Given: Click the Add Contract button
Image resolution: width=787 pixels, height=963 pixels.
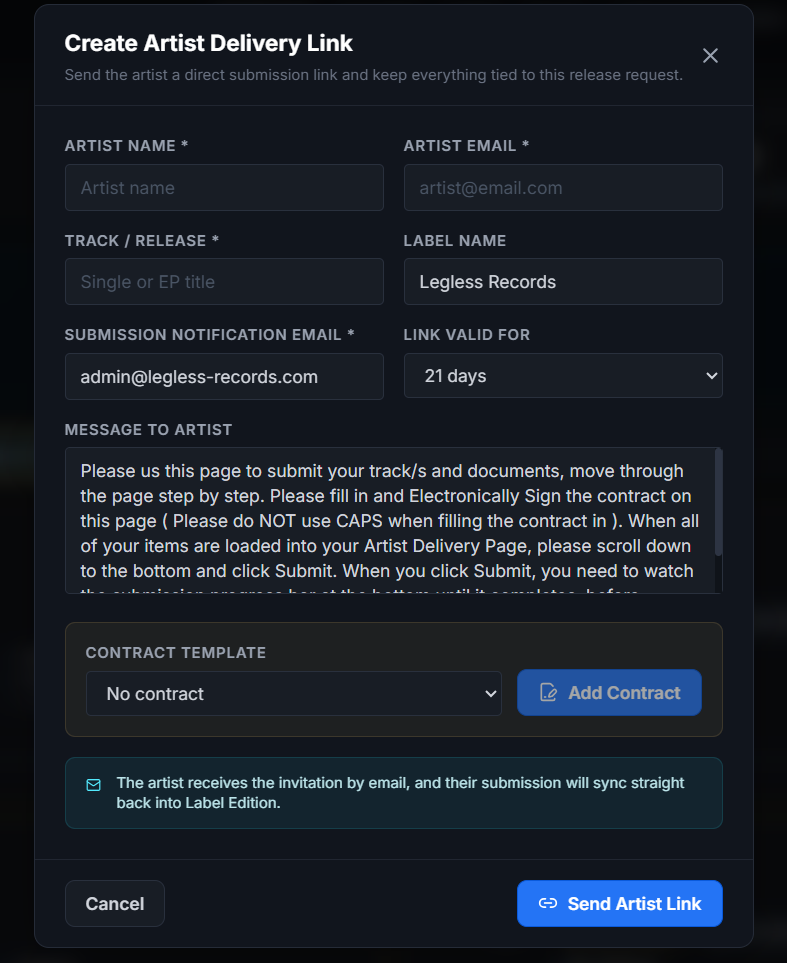Looking at the screenshot, I should (x=609, y=692).
